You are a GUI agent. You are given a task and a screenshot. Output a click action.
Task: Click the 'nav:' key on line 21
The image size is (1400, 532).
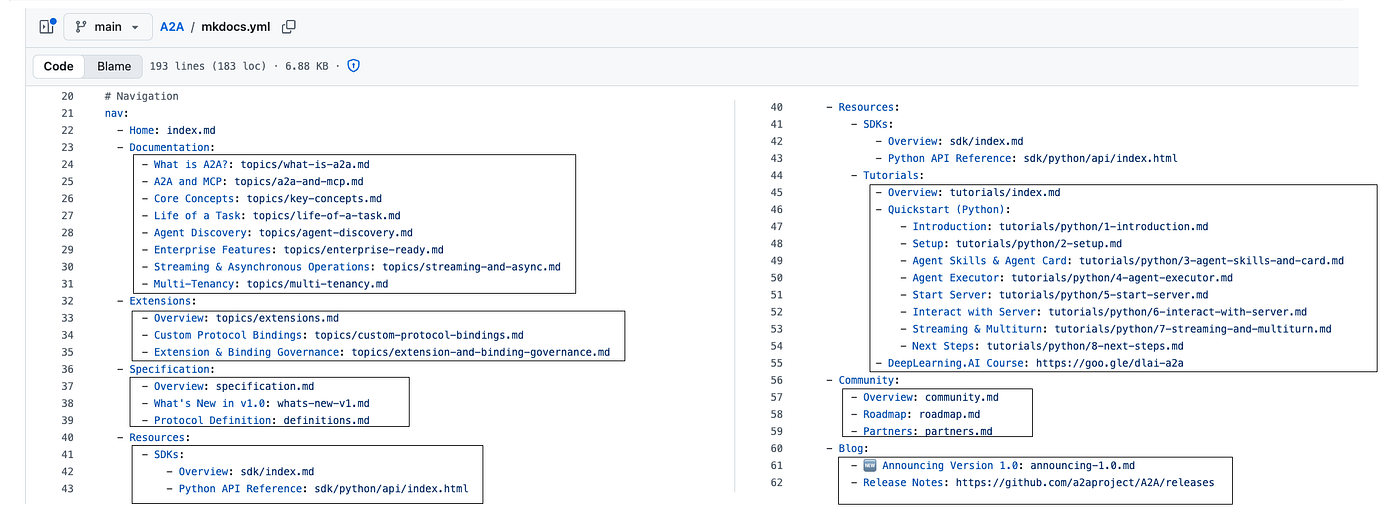click(117, 114)
